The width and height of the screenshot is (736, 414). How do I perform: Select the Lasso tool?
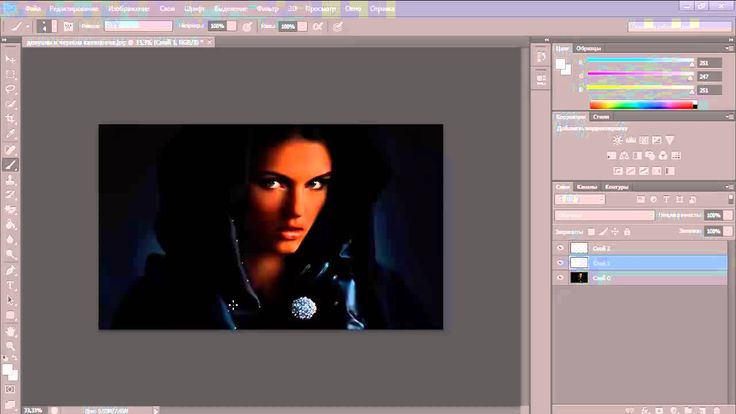tap(10, 89)
